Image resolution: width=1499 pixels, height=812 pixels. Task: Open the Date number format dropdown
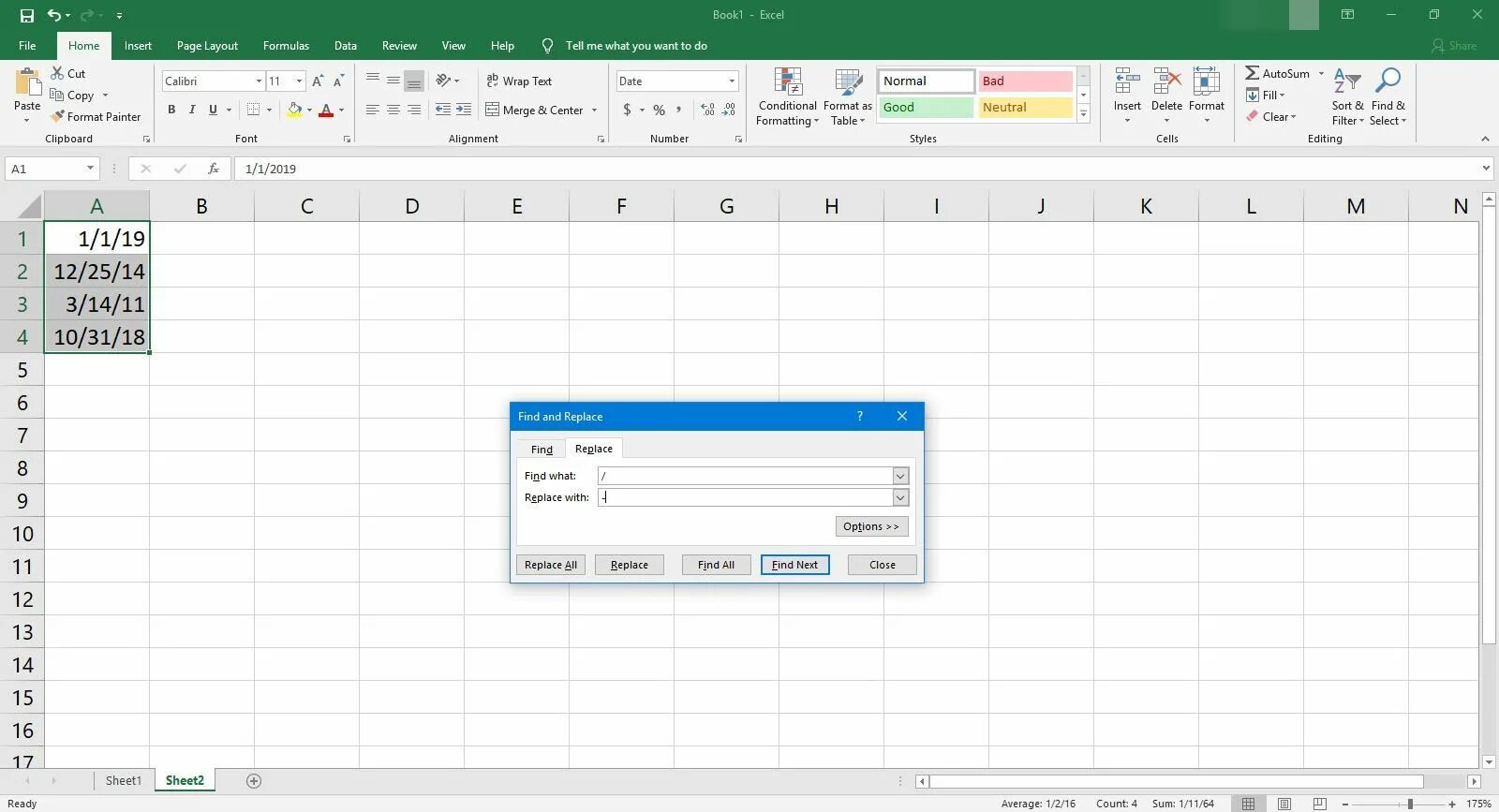pos(732,81)
